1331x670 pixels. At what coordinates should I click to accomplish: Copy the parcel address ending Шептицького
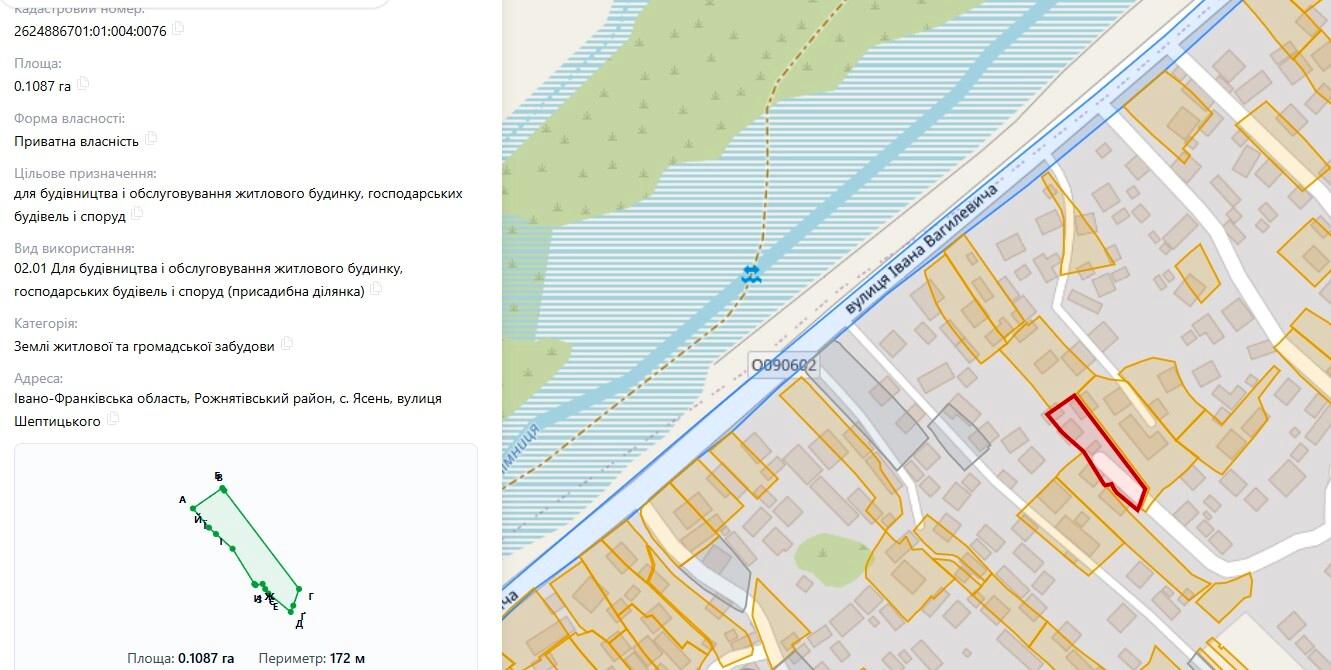113,419
